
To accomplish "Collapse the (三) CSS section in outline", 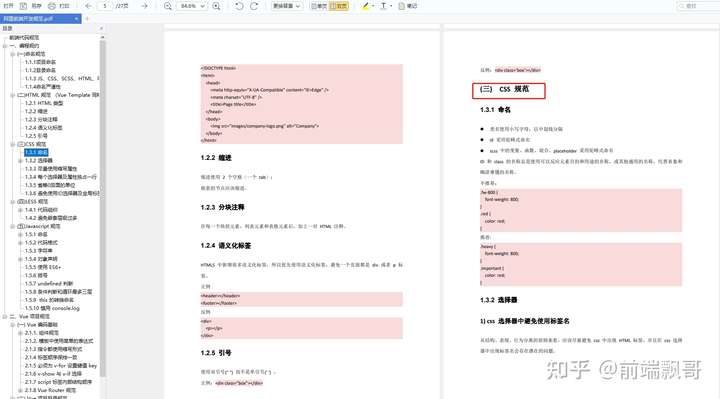I will pos(13,144).
